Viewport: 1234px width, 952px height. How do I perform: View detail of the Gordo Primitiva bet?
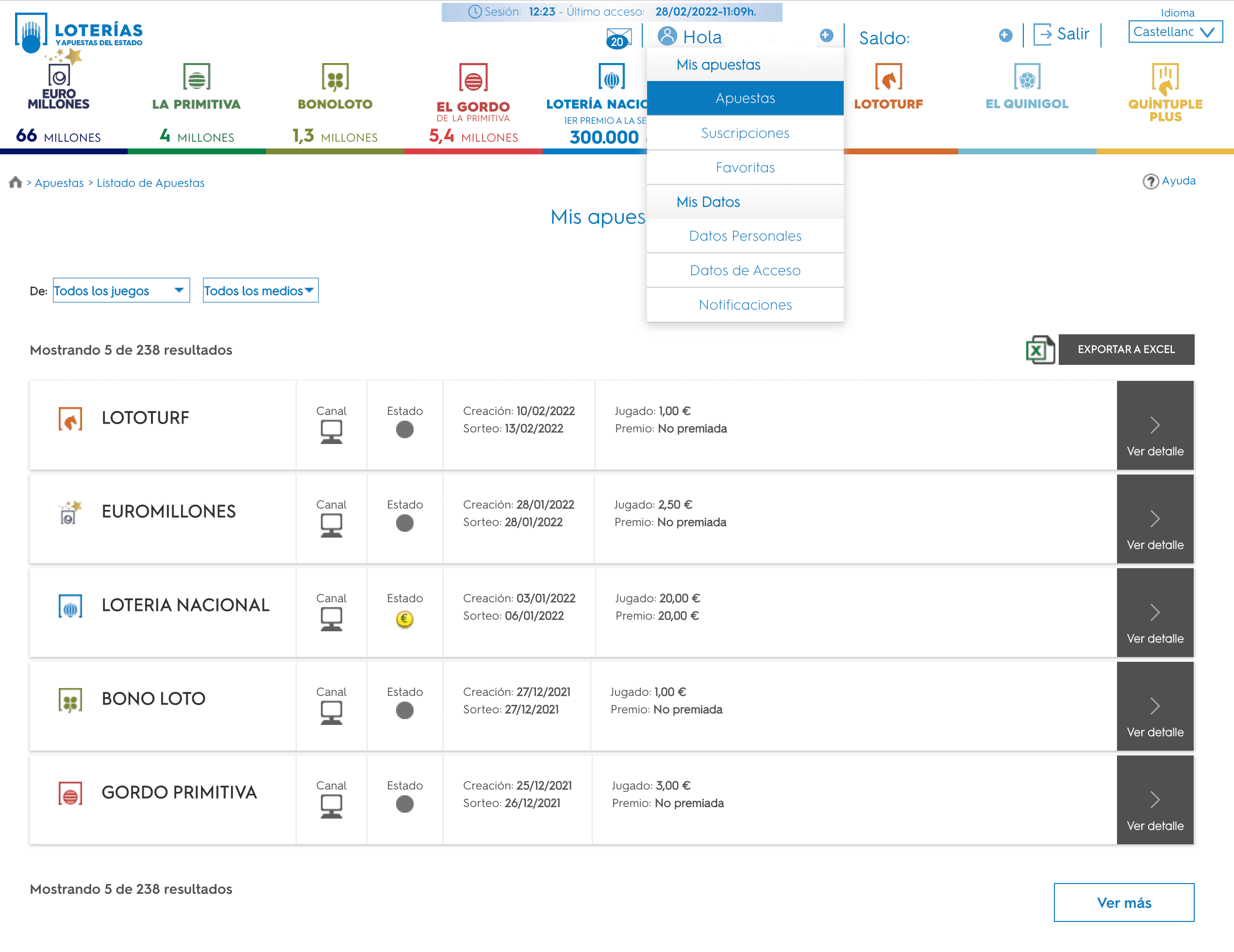pos(1155,800)
